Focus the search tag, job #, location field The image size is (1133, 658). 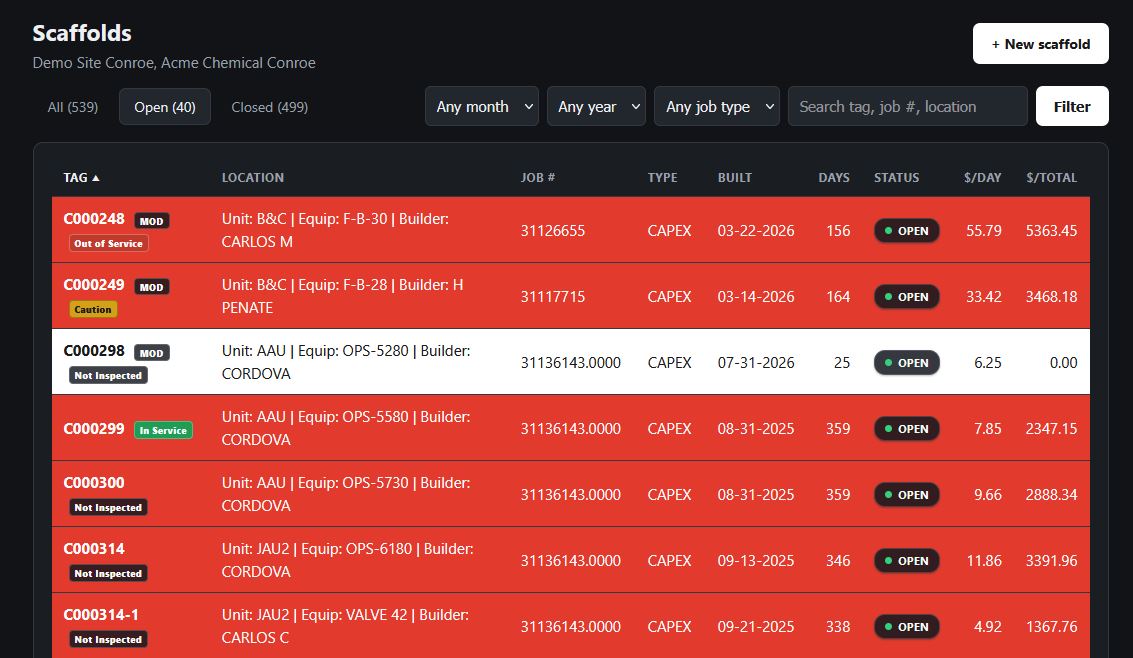coord(908,106)
